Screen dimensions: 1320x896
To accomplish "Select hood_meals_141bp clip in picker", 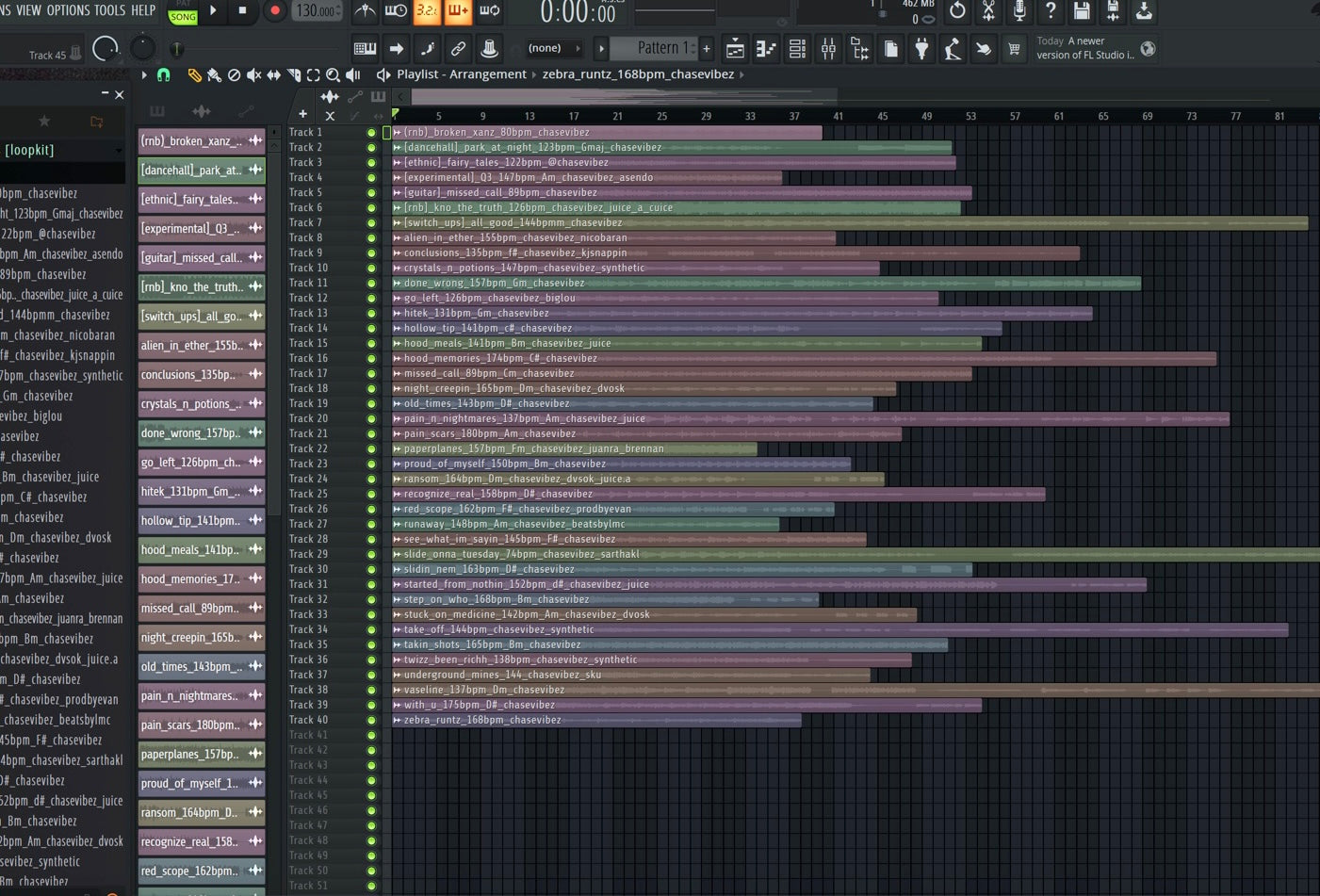I will [202, 550].
